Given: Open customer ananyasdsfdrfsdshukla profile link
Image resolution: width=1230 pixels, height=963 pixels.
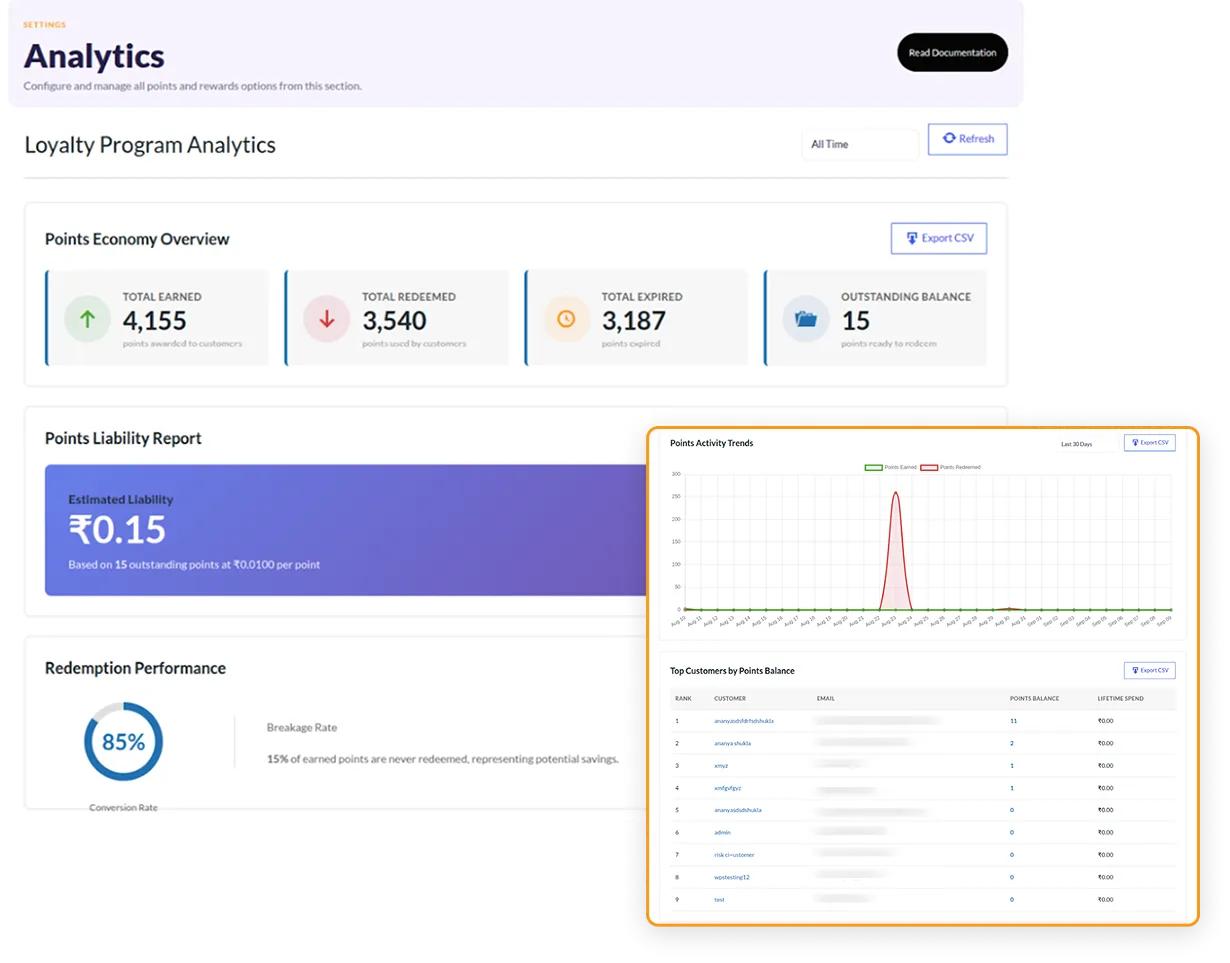Looking at the screenshot, I should [x=744, y=720].
